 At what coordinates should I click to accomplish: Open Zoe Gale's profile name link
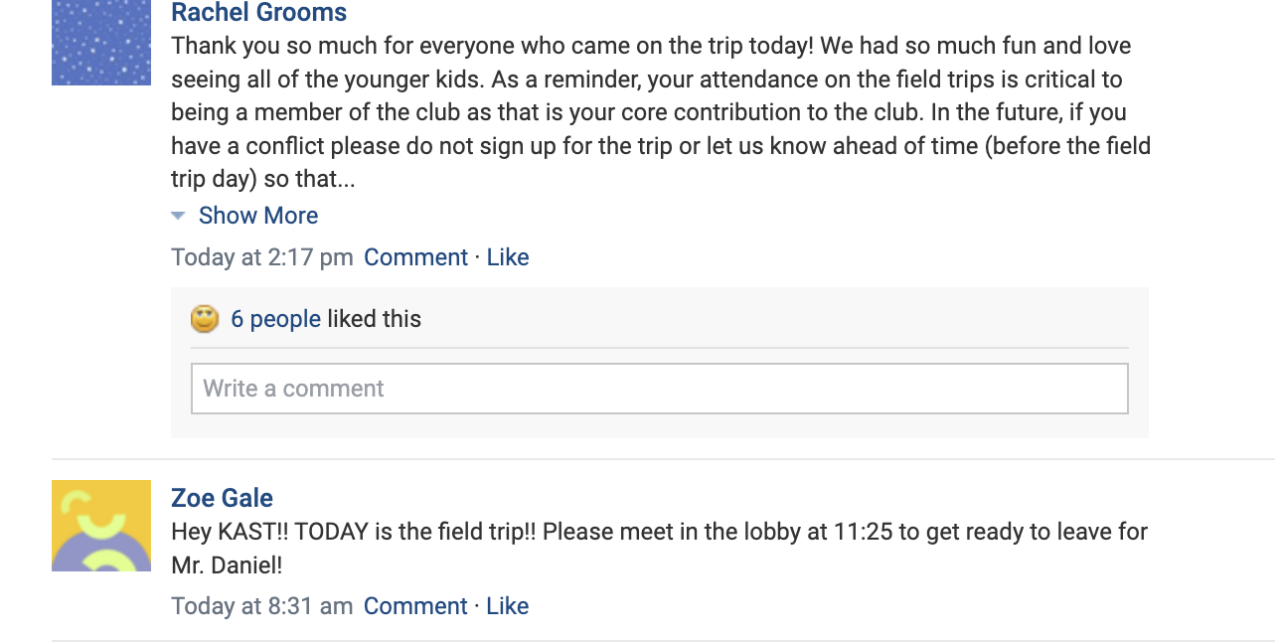[x=222, y=498]
